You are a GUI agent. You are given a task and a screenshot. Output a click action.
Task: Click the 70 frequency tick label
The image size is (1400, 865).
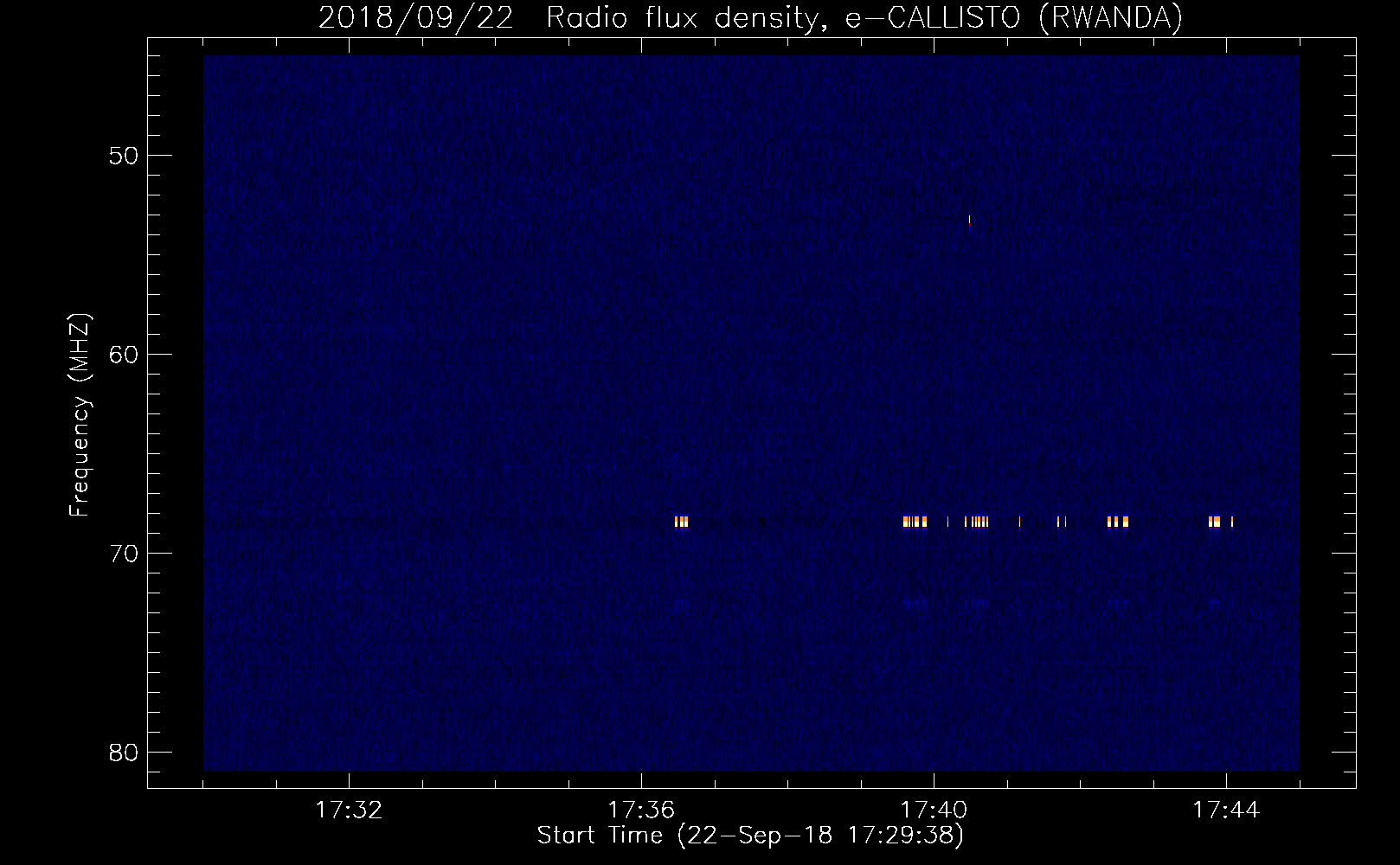125,554
